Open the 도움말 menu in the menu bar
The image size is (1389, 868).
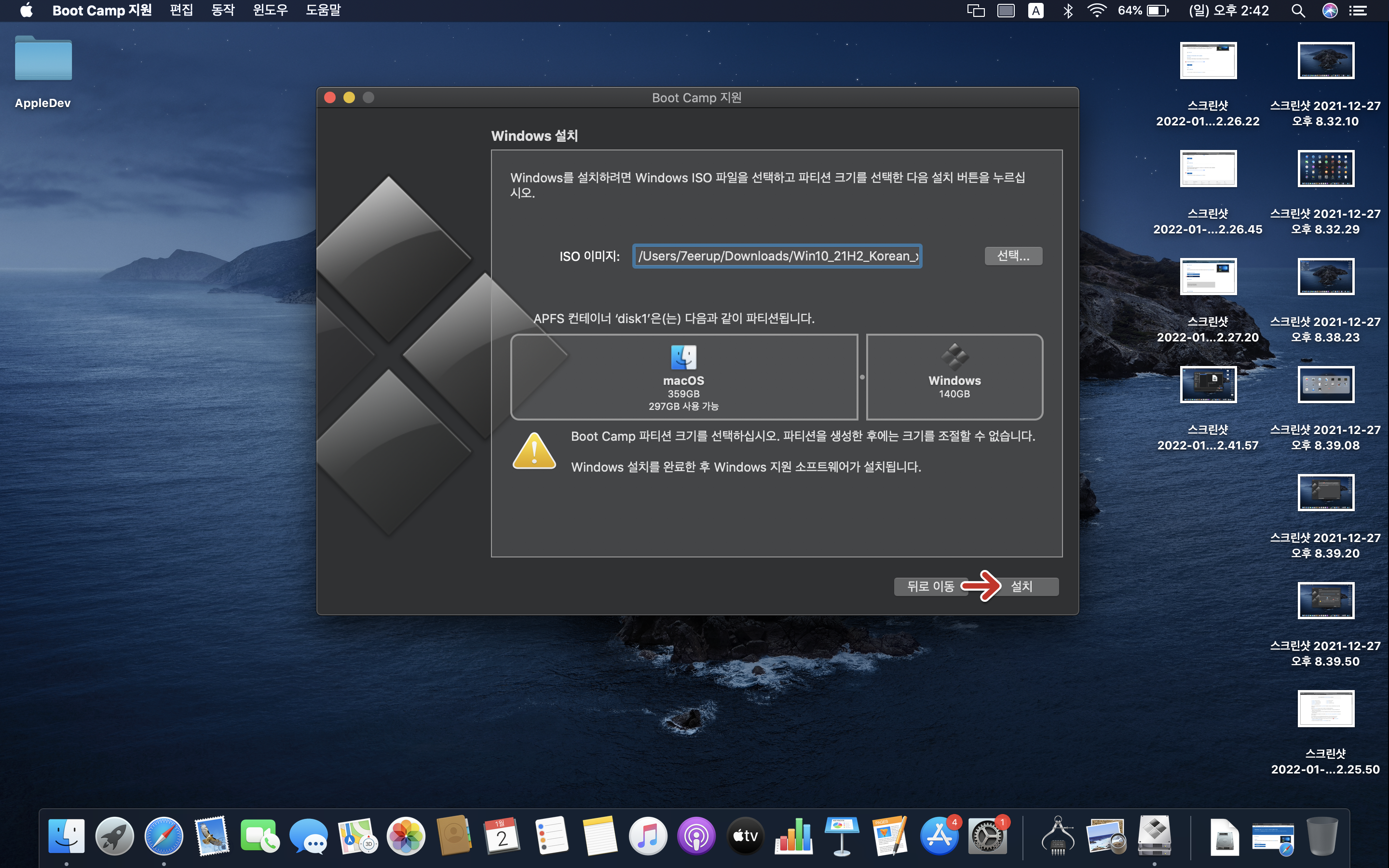coord(323,10)
